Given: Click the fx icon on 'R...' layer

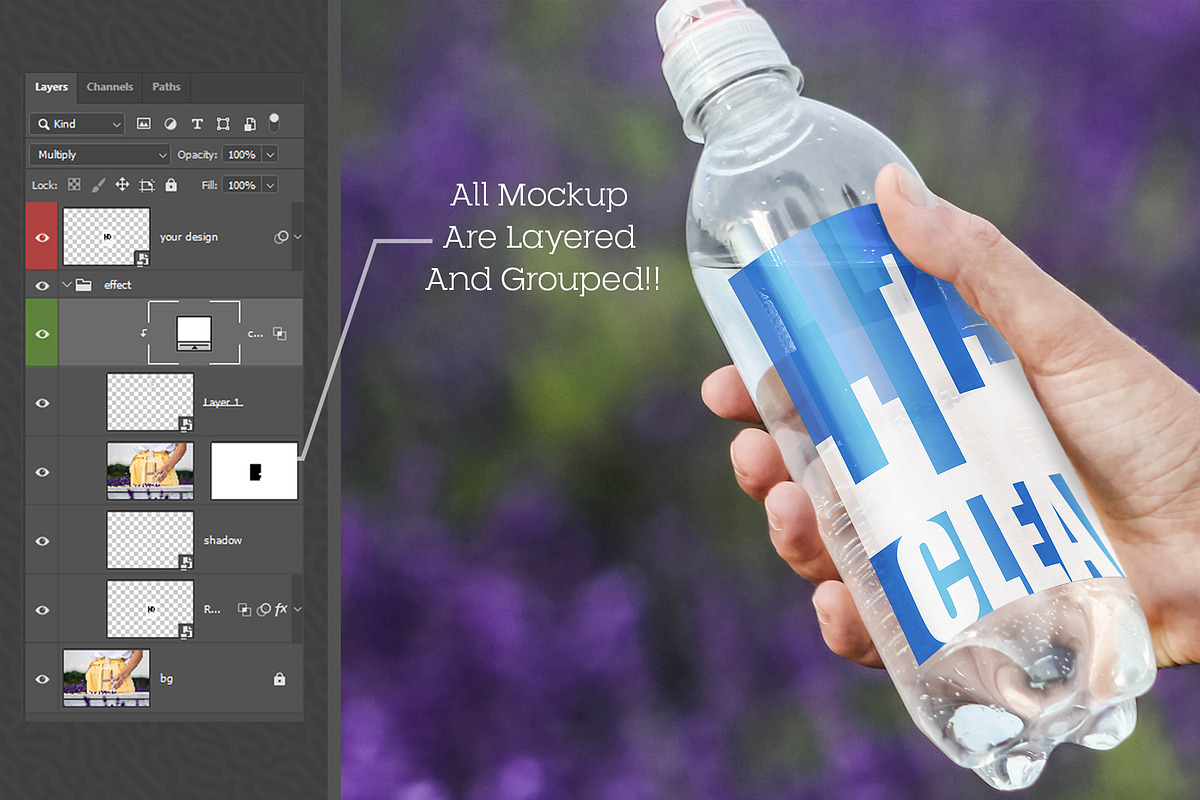Looking at the screenshot, I should [281, 609].
